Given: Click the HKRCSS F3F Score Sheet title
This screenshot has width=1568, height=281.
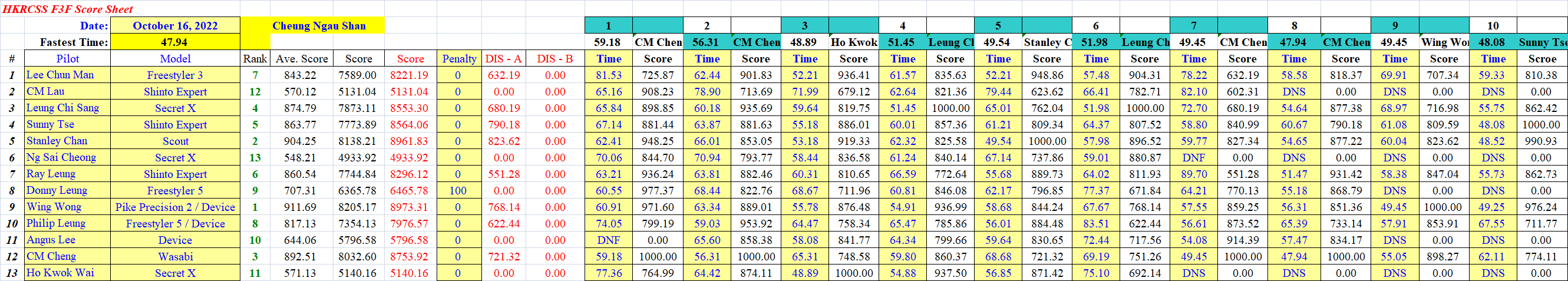Looking at the screenshot, I should click(x=68, y=9).
